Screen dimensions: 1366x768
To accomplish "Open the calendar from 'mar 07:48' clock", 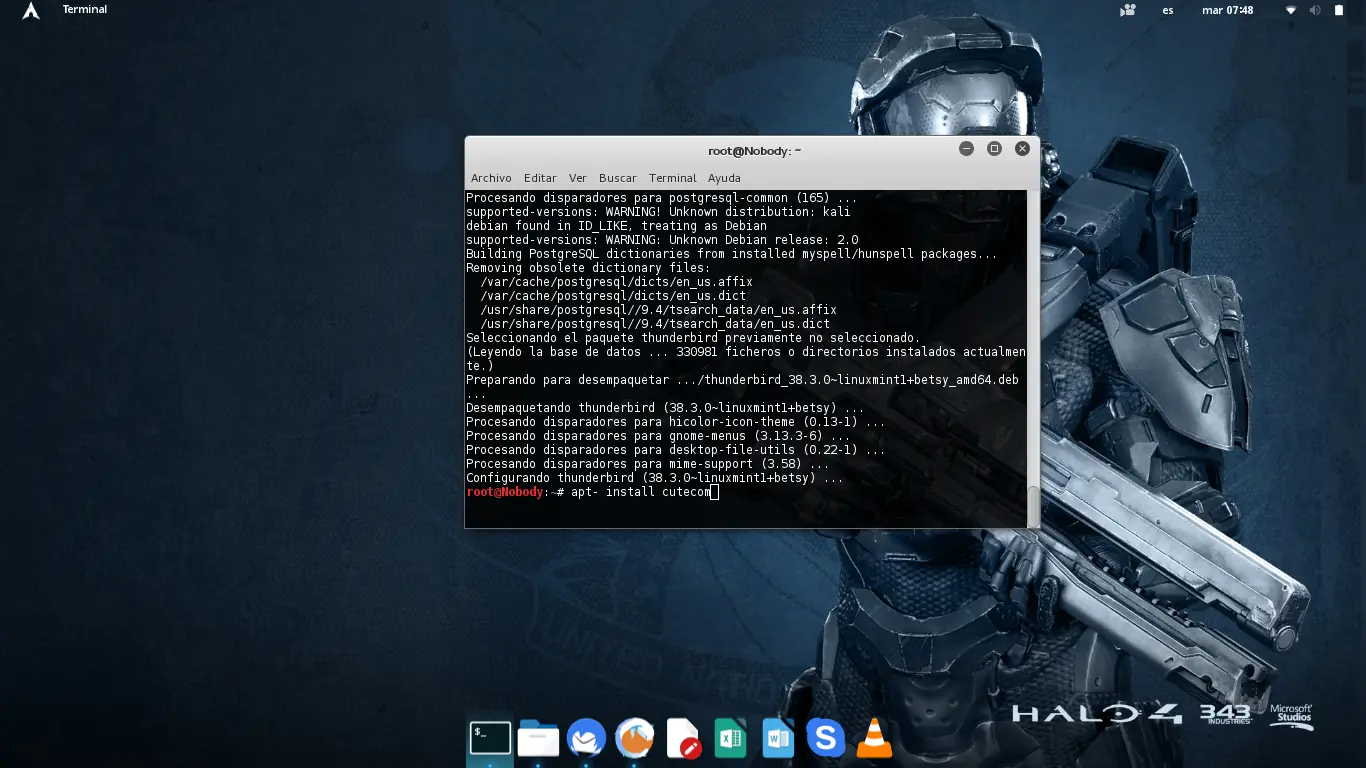I will (x=1227, y=10).
